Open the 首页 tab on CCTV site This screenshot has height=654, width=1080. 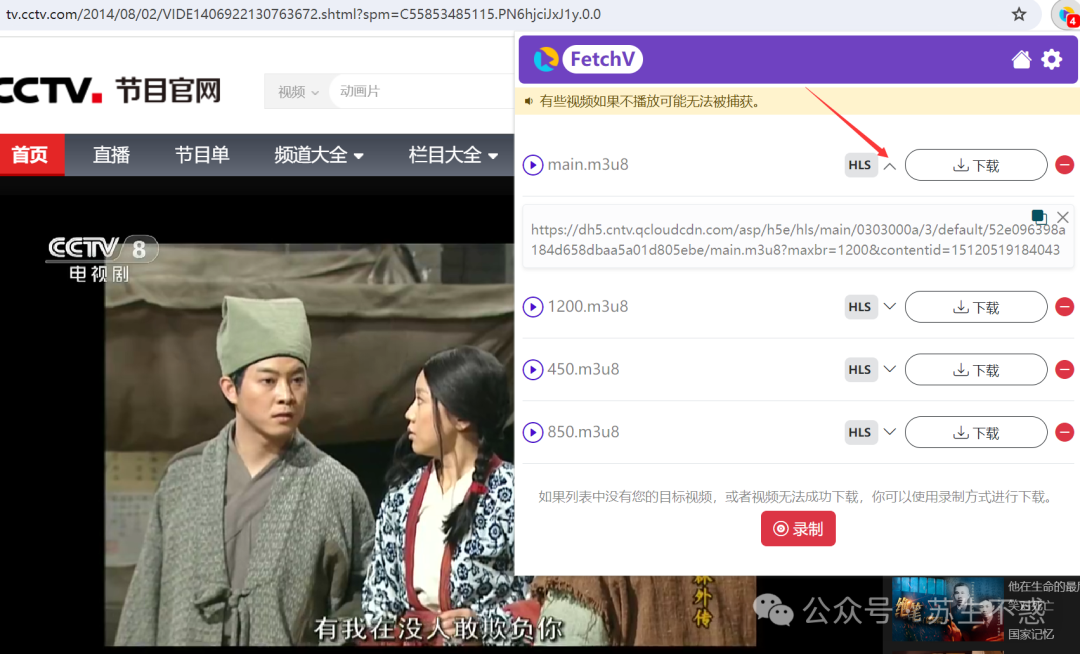pyautogui.click(x=31, y=155)
